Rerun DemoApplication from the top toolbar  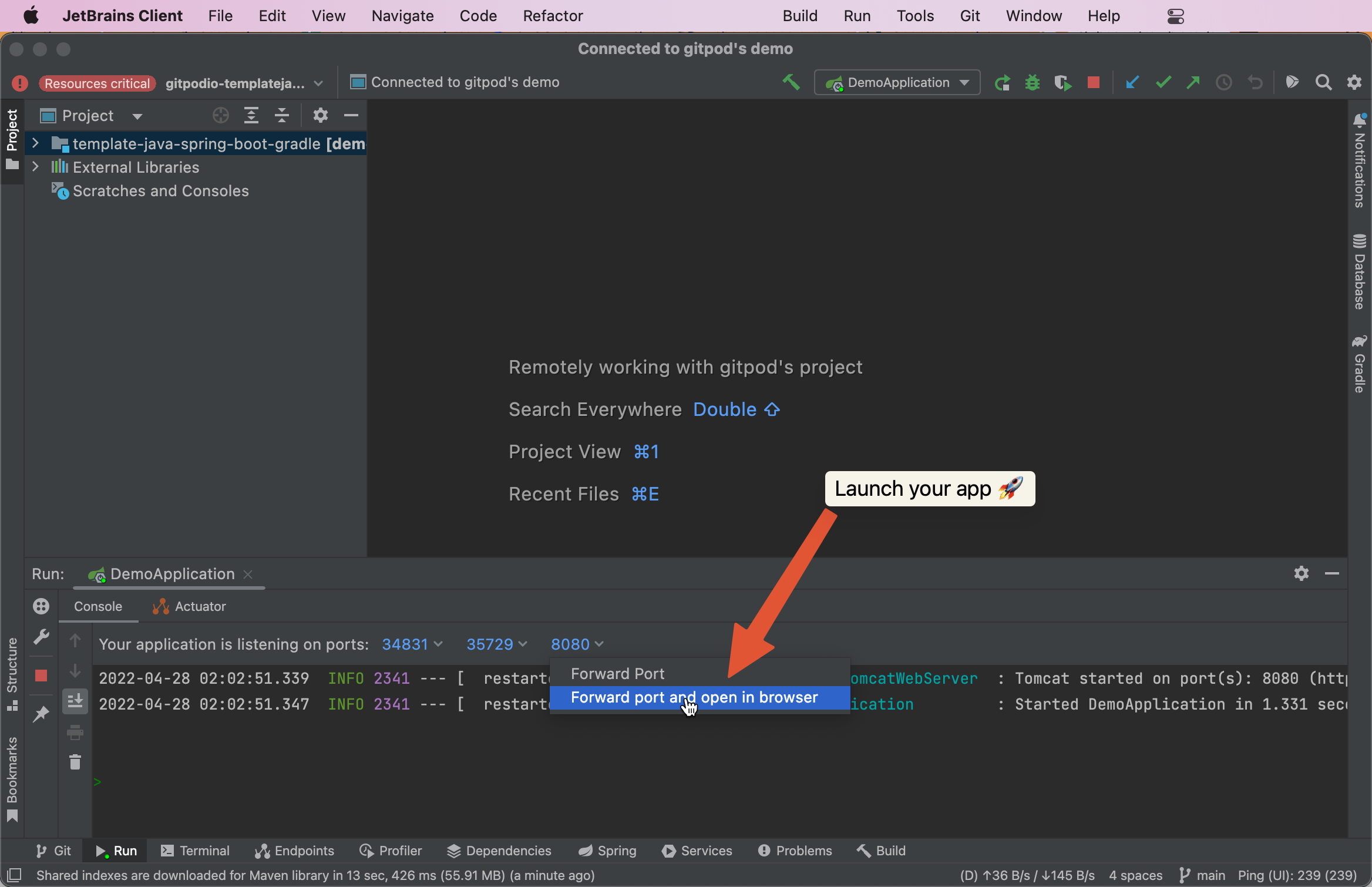point(1002,83)
